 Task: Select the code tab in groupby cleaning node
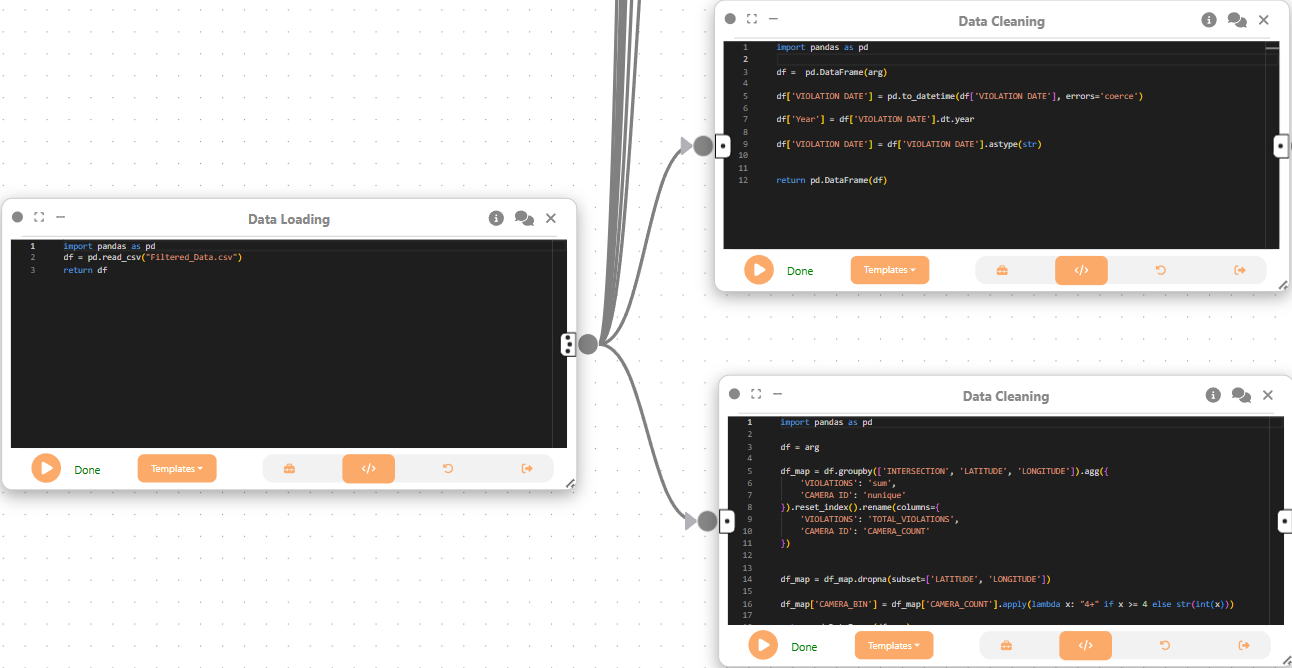[1085, 646]
